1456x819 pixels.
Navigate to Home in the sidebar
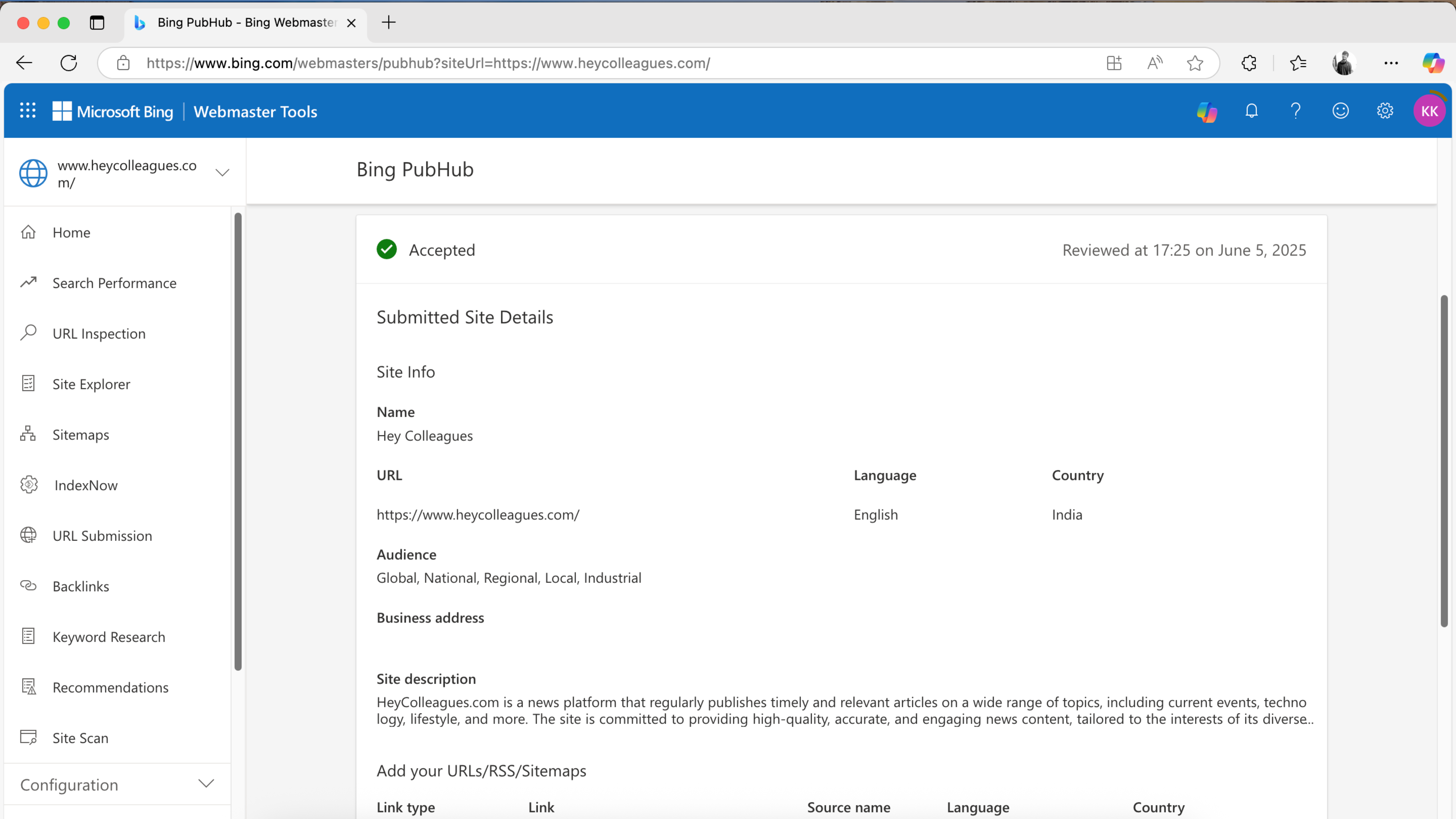(71, 232)
